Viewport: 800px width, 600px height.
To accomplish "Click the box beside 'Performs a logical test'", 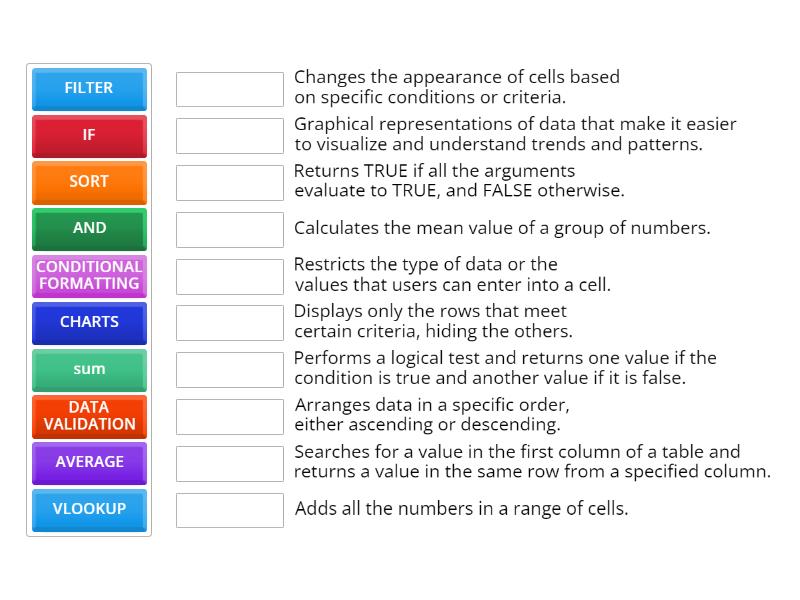I will pyautogui.click(x=230, y=370).
